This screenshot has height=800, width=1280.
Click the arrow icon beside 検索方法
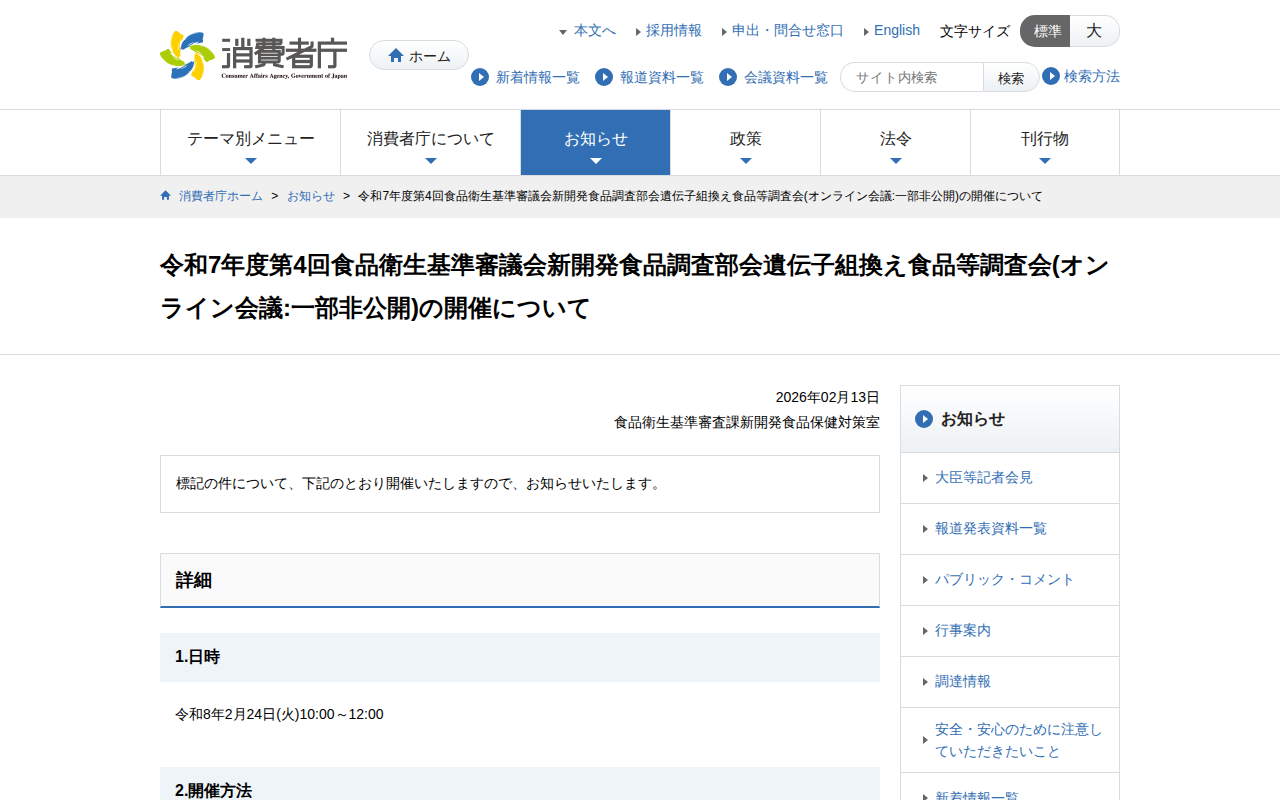[1051, 76]
